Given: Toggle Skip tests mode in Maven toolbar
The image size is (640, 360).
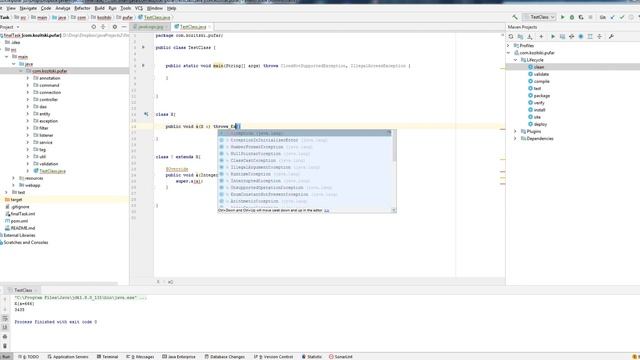Looking at the screenshot, I should pyautogui.click(x=581, y=36).
